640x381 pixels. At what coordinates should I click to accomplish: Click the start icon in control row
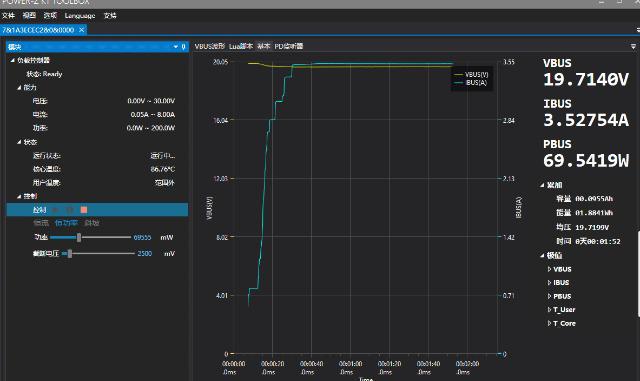click(56, 210)
